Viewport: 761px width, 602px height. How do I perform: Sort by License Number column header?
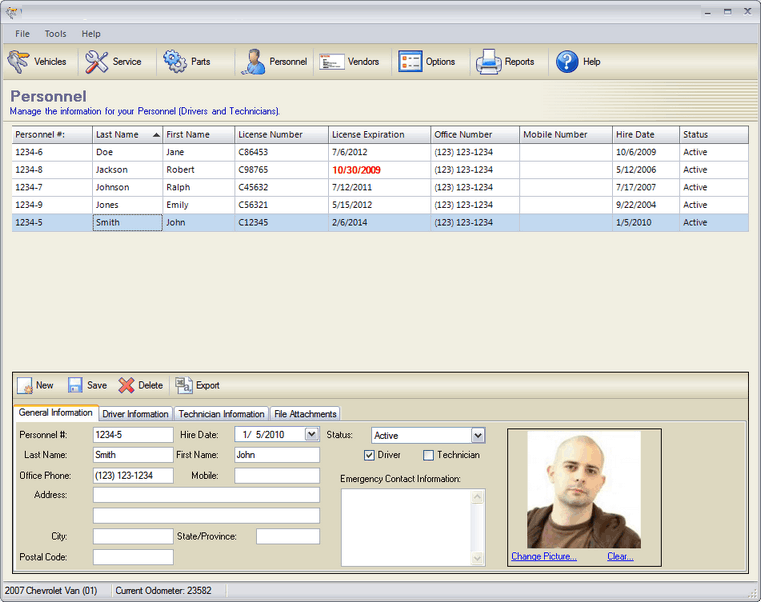[281, 134]
